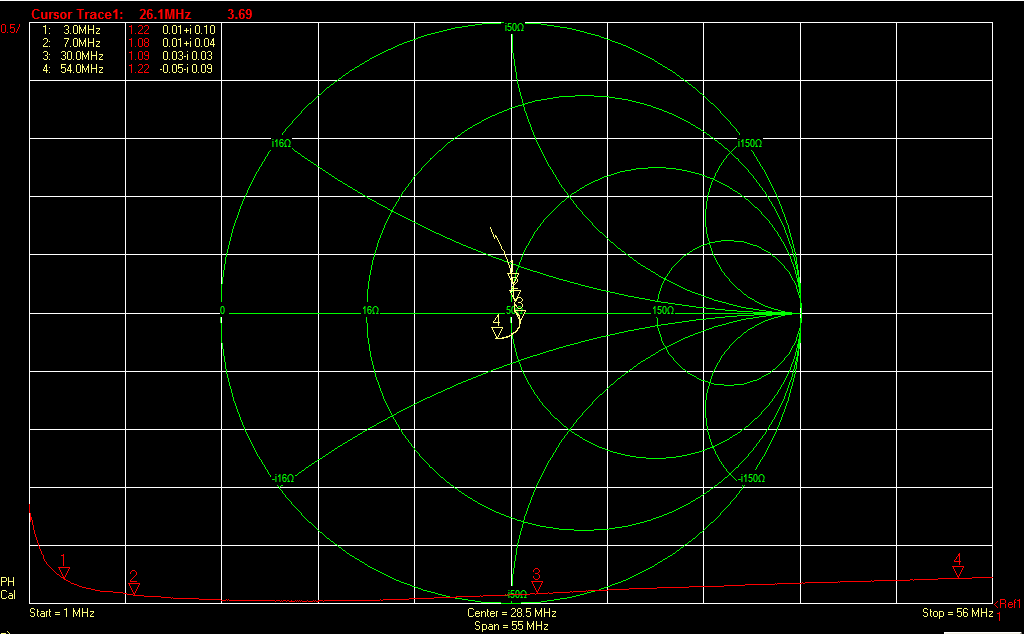The width and height of the screenshot is (1024, 634).
Task: Click the Stop = 56 MHz label
Action: (957, 613)
